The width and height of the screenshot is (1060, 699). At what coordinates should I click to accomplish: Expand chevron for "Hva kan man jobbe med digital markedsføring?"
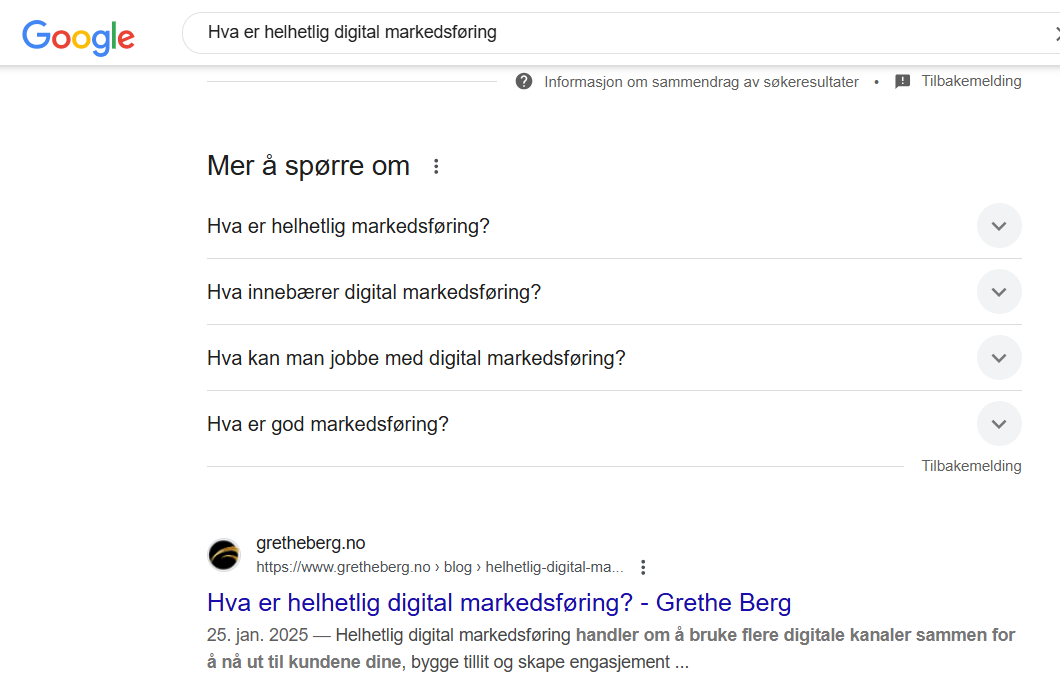pyautogui.click(x=998, y=358)
